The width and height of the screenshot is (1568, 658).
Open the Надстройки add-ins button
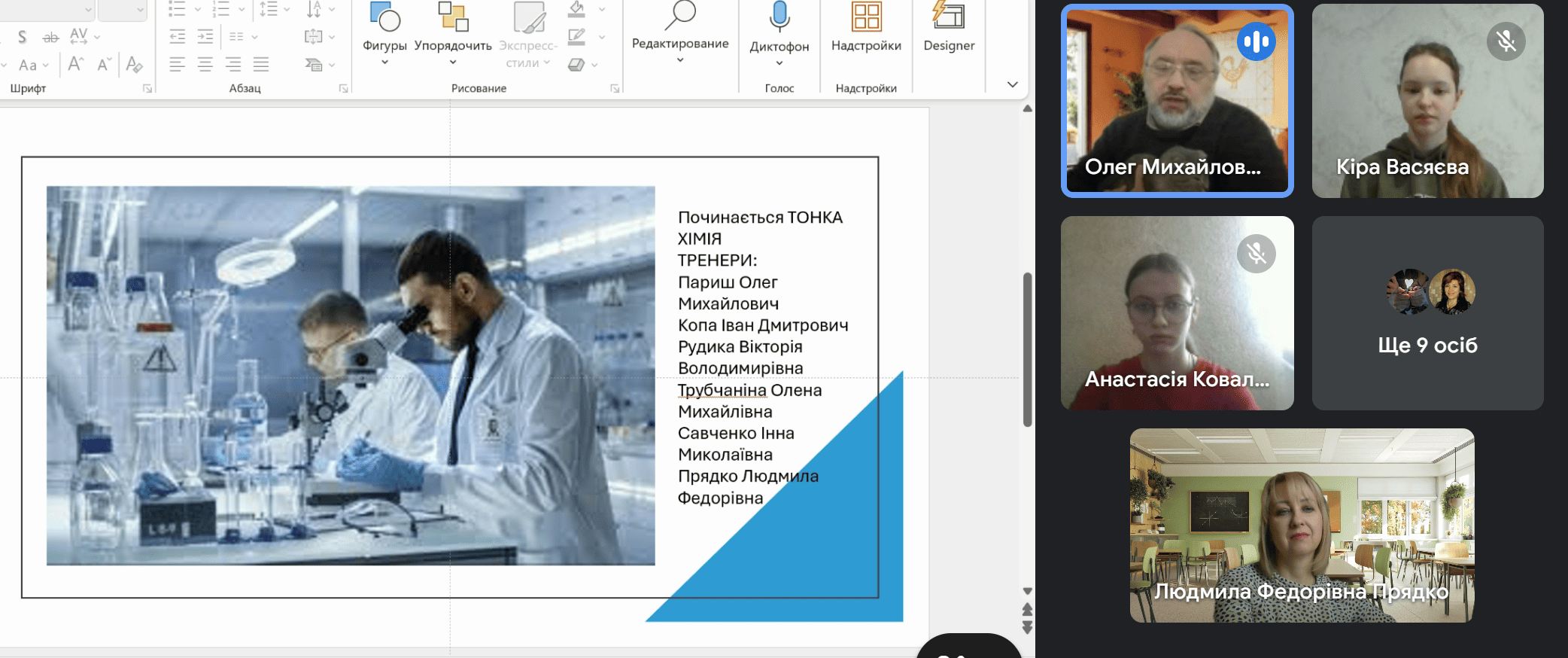866,29
